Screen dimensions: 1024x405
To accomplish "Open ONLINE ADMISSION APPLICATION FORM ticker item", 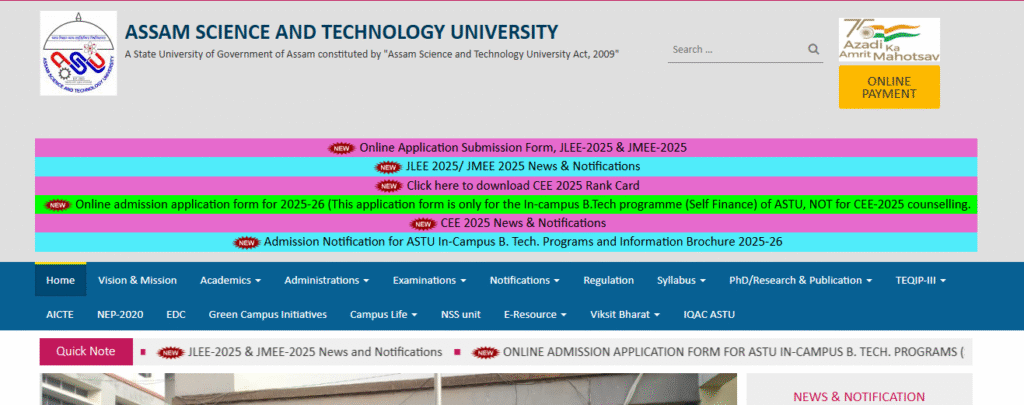I will (x=733, y=352).
